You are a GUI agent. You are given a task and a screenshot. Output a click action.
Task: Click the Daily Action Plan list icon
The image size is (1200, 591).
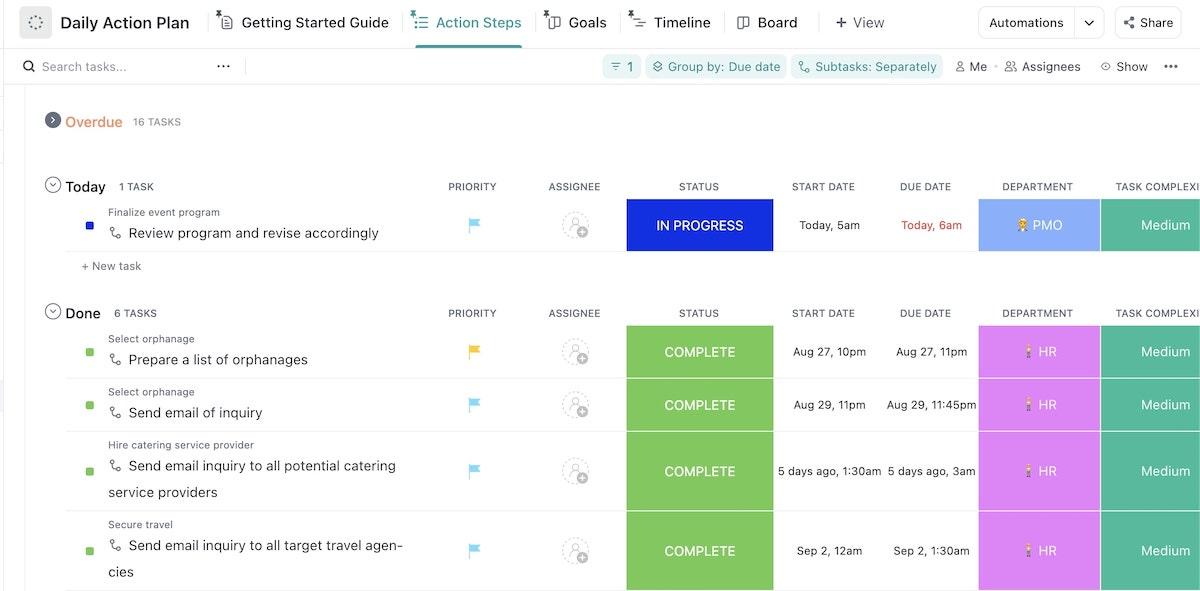[35, 22]
